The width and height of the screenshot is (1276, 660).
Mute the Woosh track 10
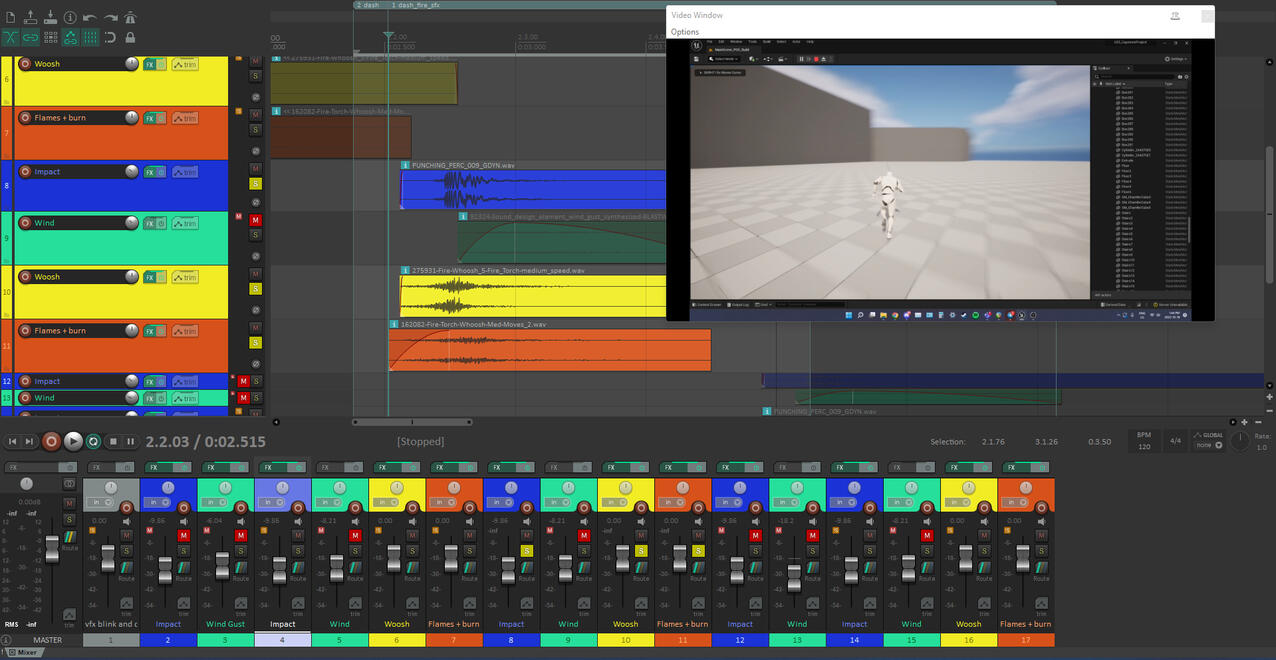[255, 272]
